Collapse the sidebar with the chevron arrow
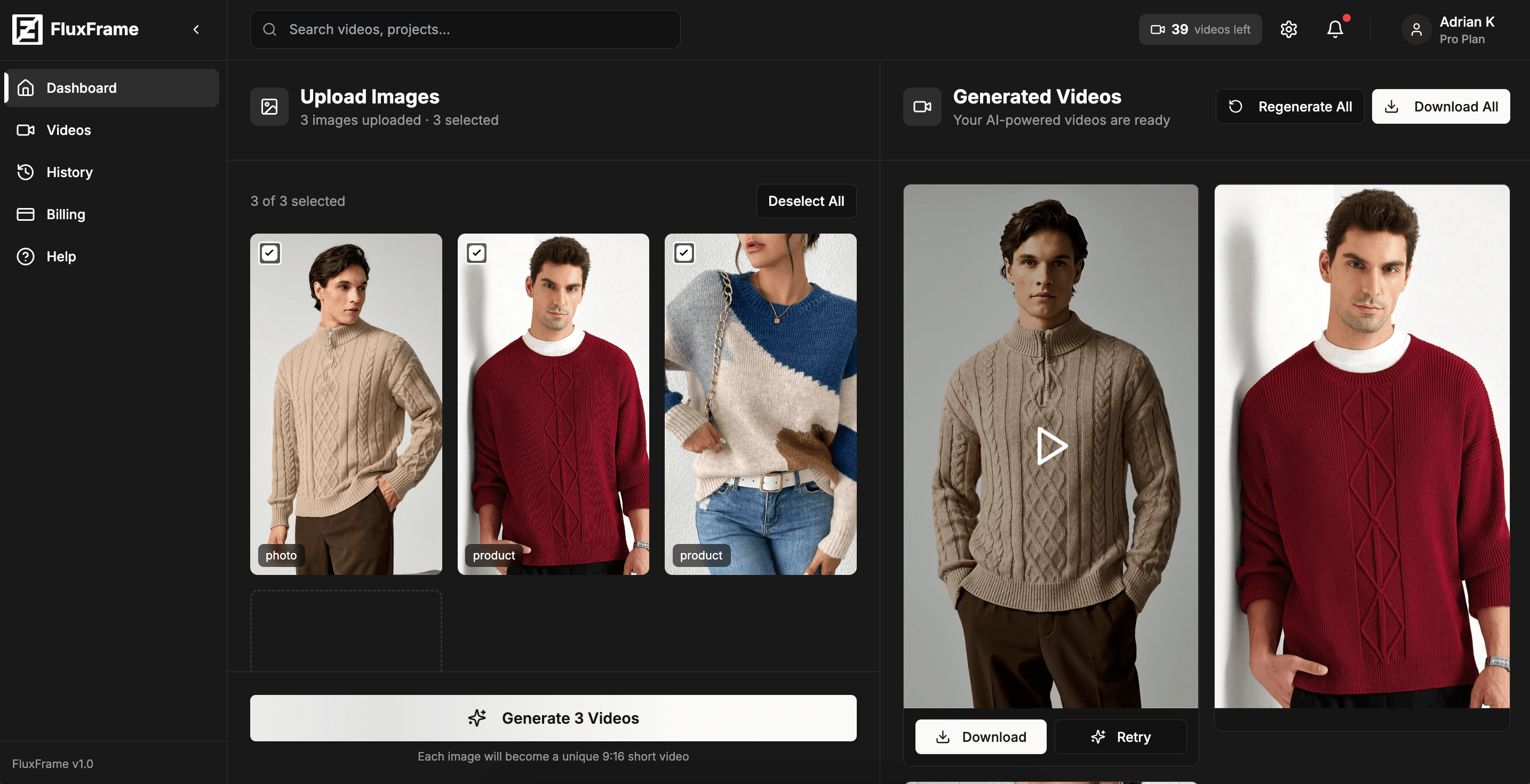The width and height of the screenshot is (1530, 784). tap(196, 29)
